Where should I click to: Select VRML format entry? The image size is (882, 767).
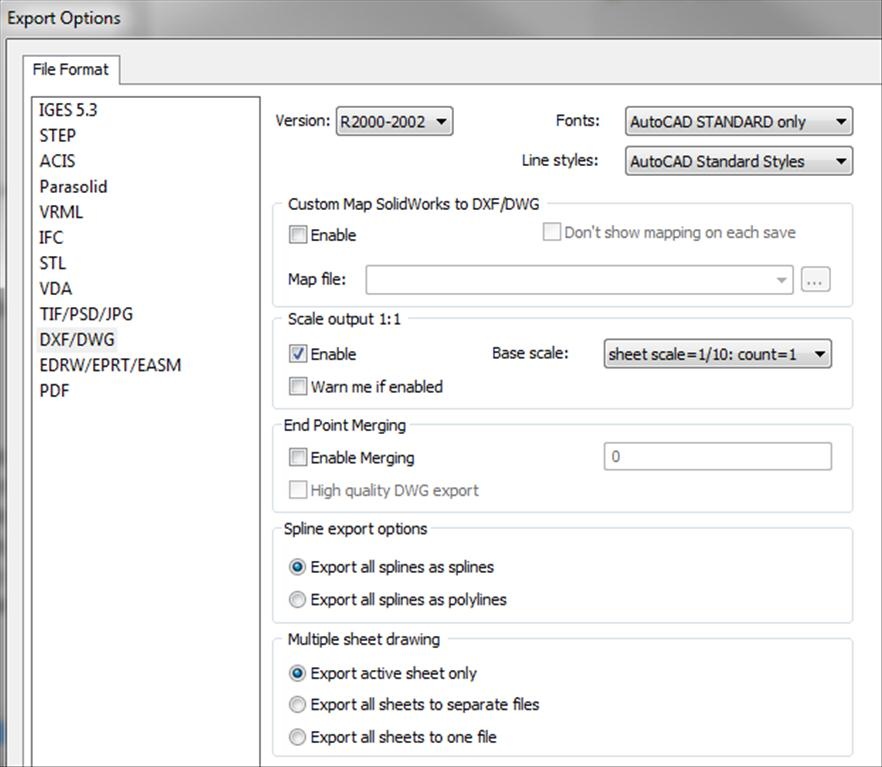pos(61,212)
